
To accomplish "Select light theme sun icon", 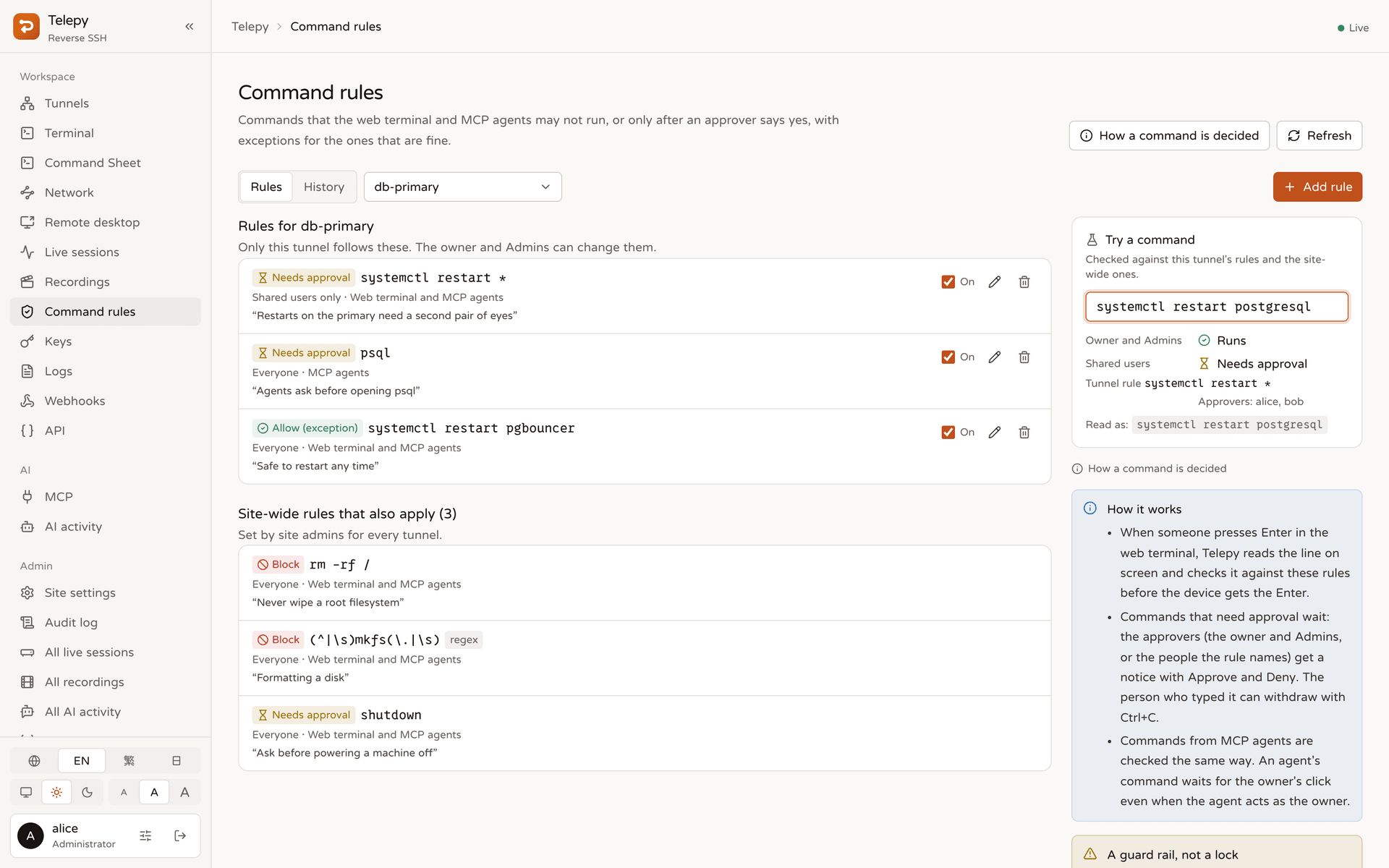I will pos(56,793).
